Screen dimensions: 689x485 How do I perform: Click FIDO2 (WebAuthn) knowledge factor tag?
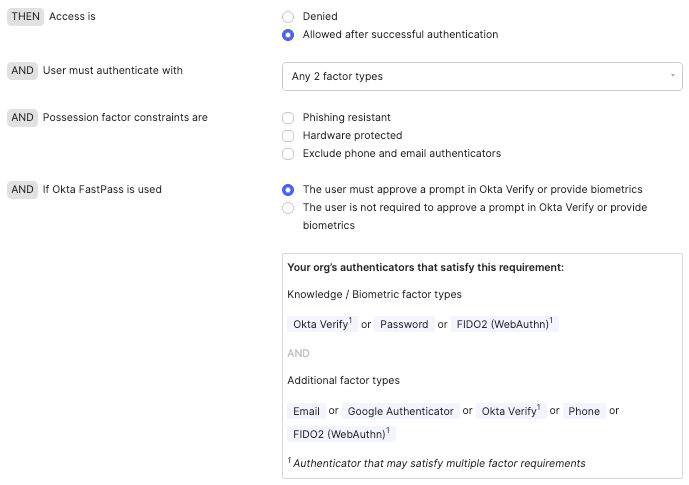(x=504, y=324)
